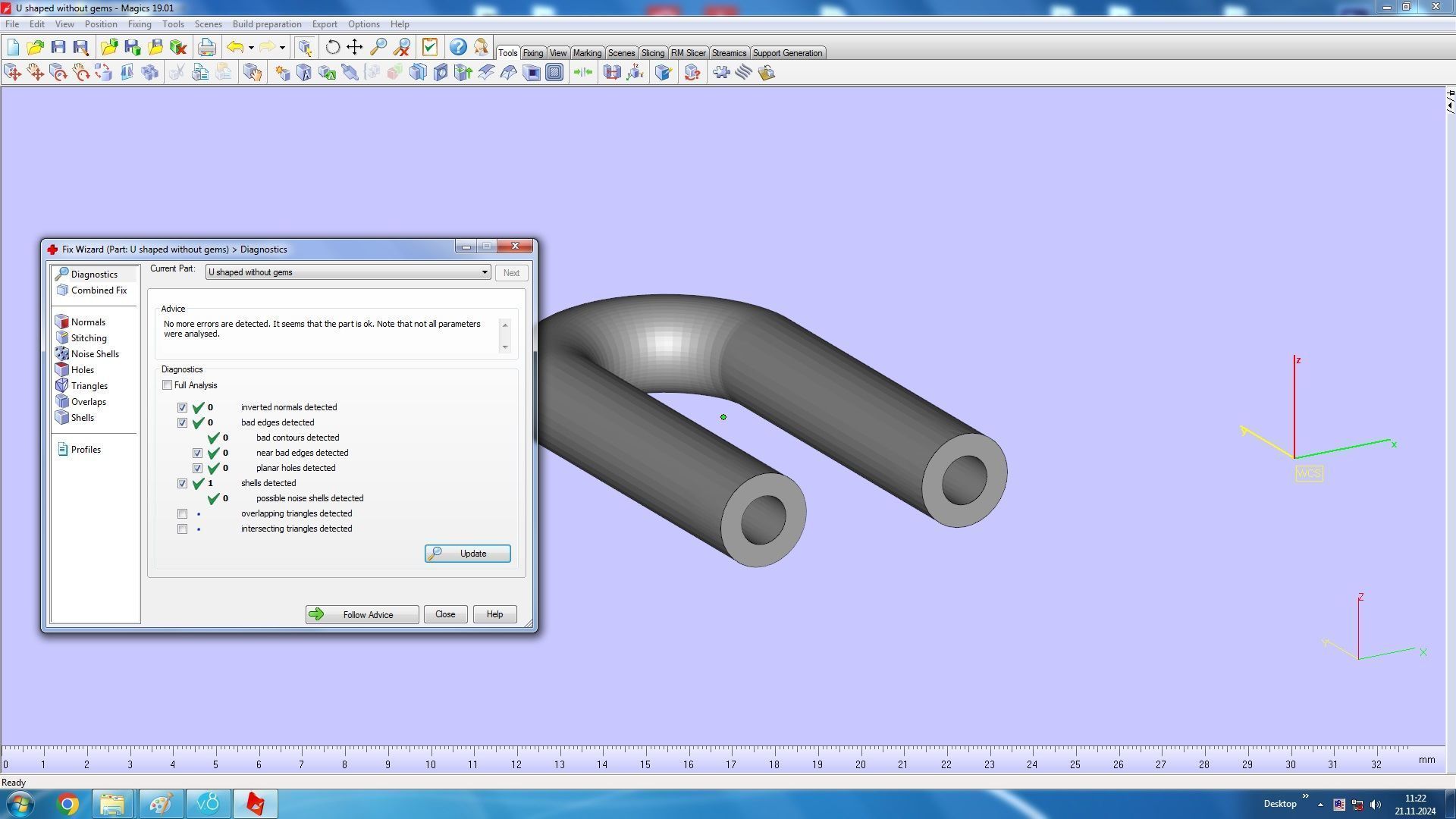Viewport: 1456px width, 819px height.
Task: Enable the Full Analysis checkbox
Action: (x=168, y=385)
